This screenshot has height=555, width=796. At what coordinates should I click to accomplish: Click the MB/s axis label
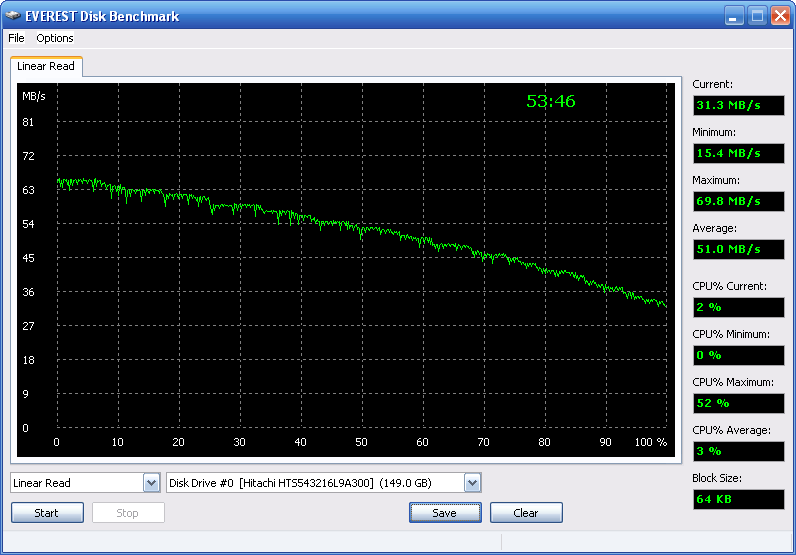pos(34,96)
